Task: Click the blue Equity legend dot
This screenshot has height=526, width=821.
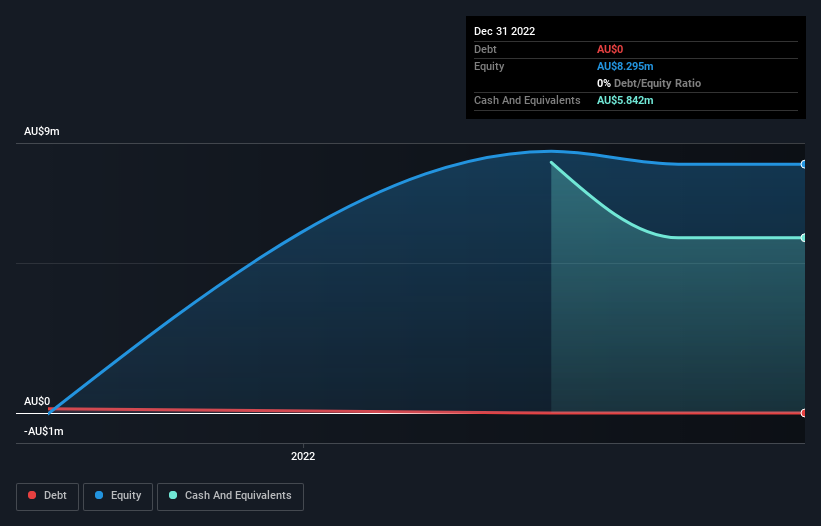Action: pyautogui.click(x=99, y=495)
